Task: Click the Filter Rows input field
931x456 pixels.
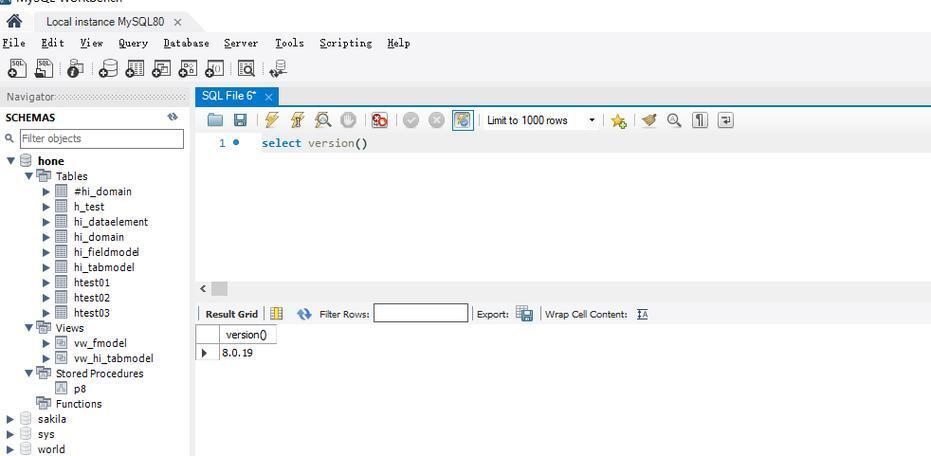Action: click(x=420, y=313)
